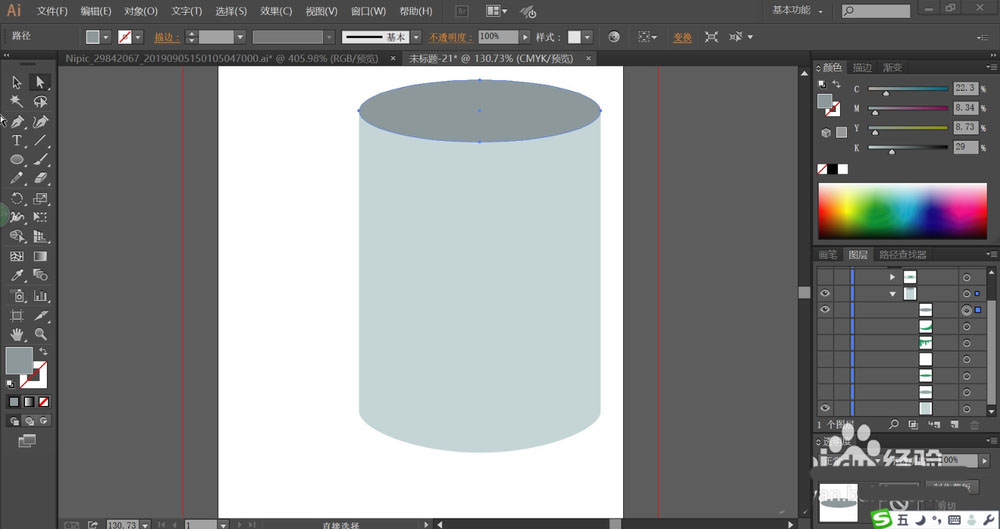Image resolution: width=1000 pixels, height=529 pixels.
Task: Select the Direct Selection tool
Action: tap(40, 82)
